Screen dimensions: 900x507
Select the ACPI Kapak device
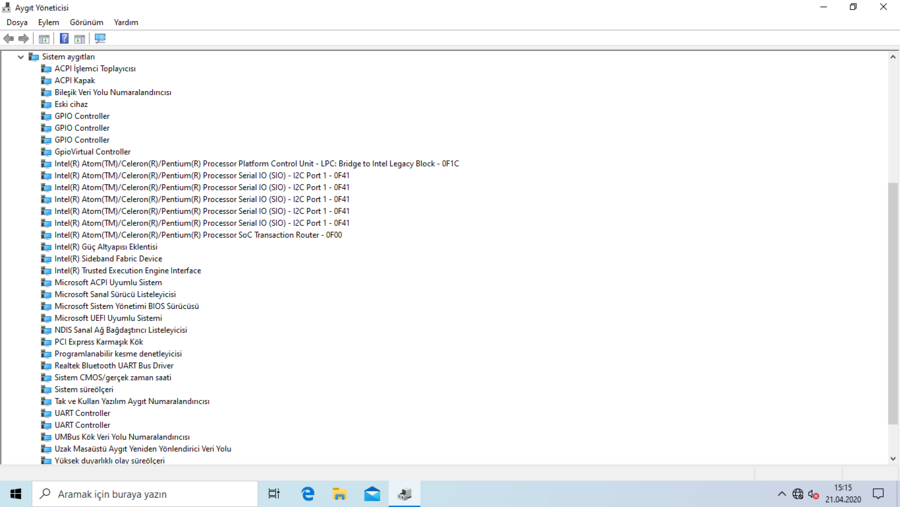(x=75, y=80)
